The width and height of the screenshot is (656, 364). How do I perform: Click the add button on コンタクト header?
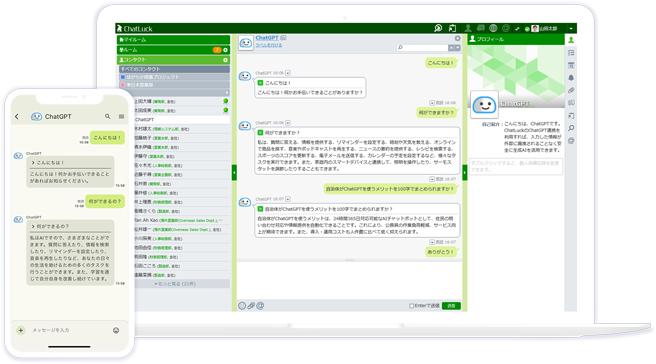tap(226, 60)
